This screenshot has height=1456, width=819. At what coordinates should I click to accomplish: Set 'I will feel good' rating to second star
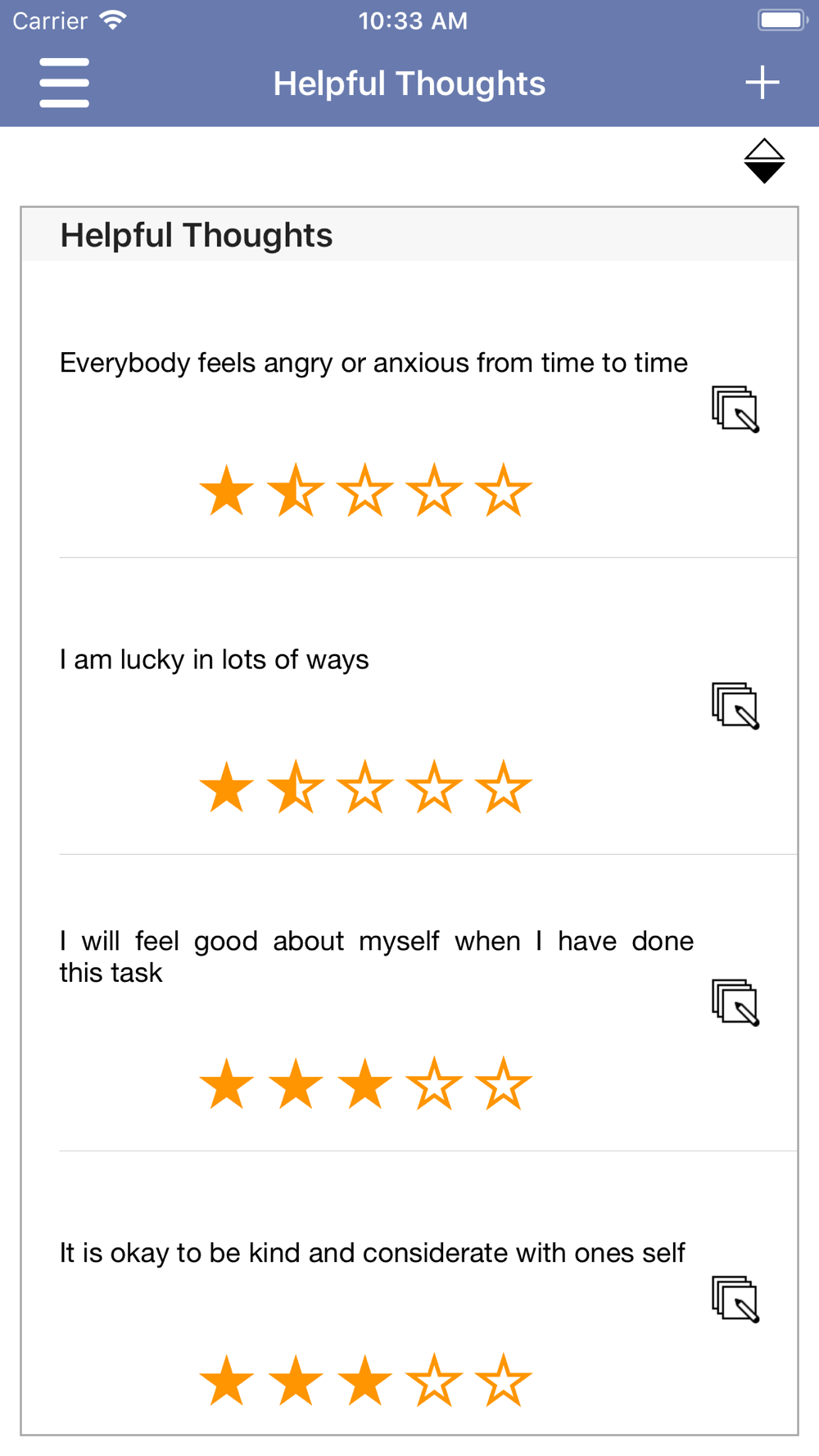[x=296, y=1083]
